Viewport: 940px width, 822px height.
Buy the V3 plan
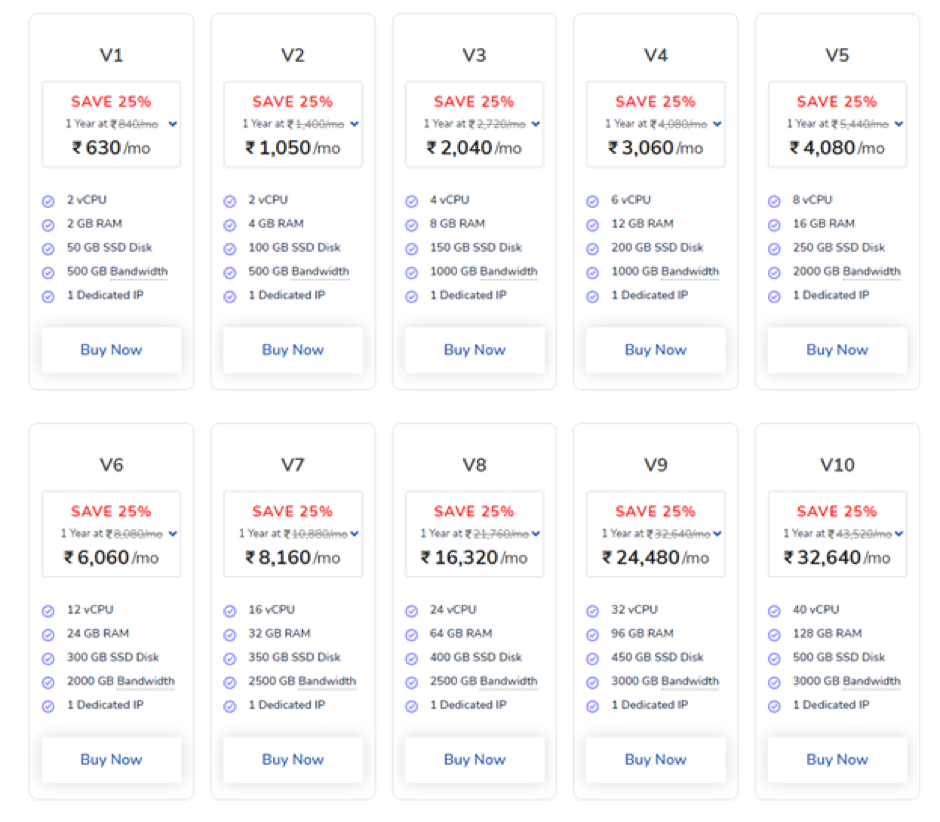tap(474, 350)
